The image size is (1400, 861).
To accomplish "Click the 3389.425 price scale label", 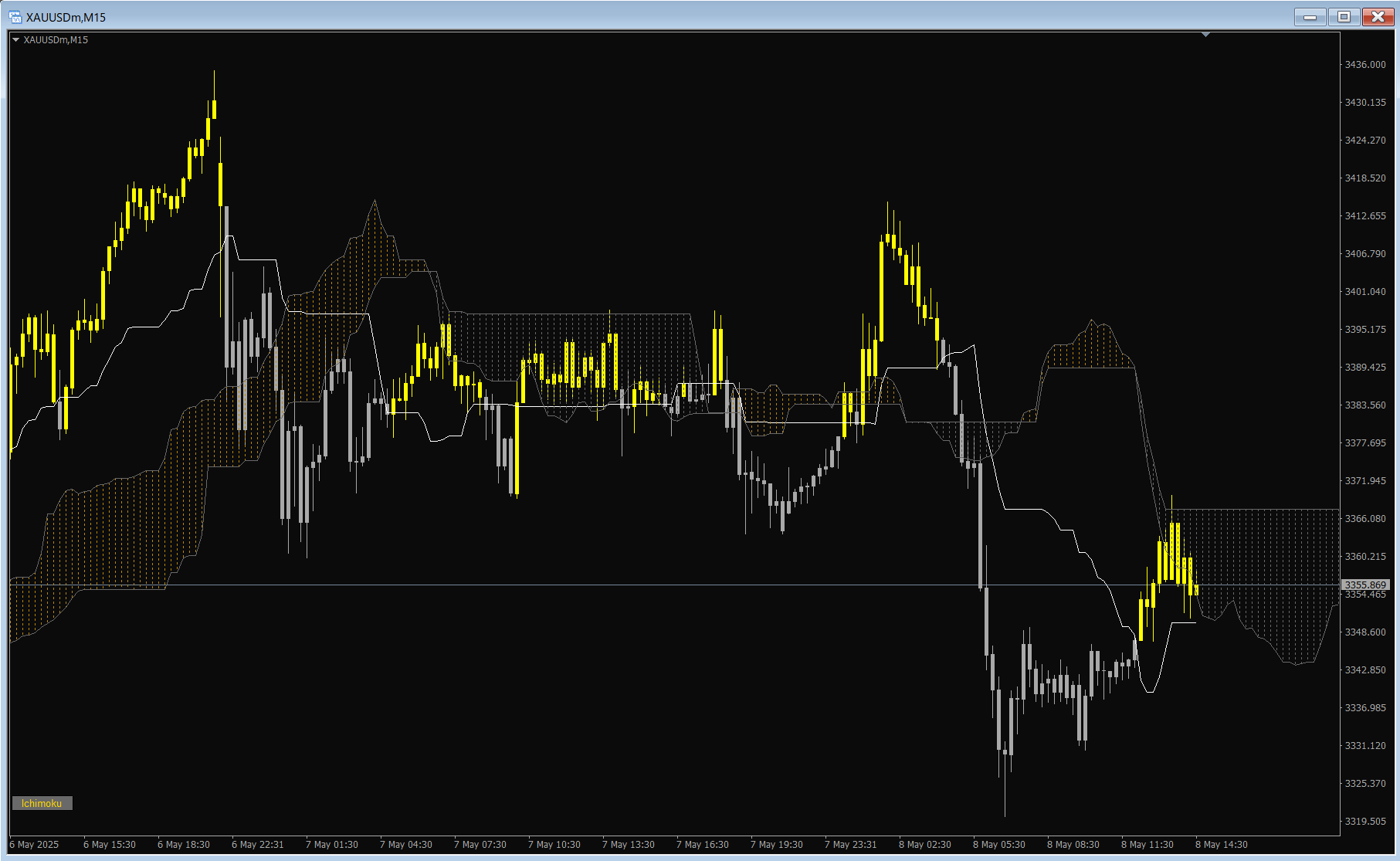I will (1364, 368).
